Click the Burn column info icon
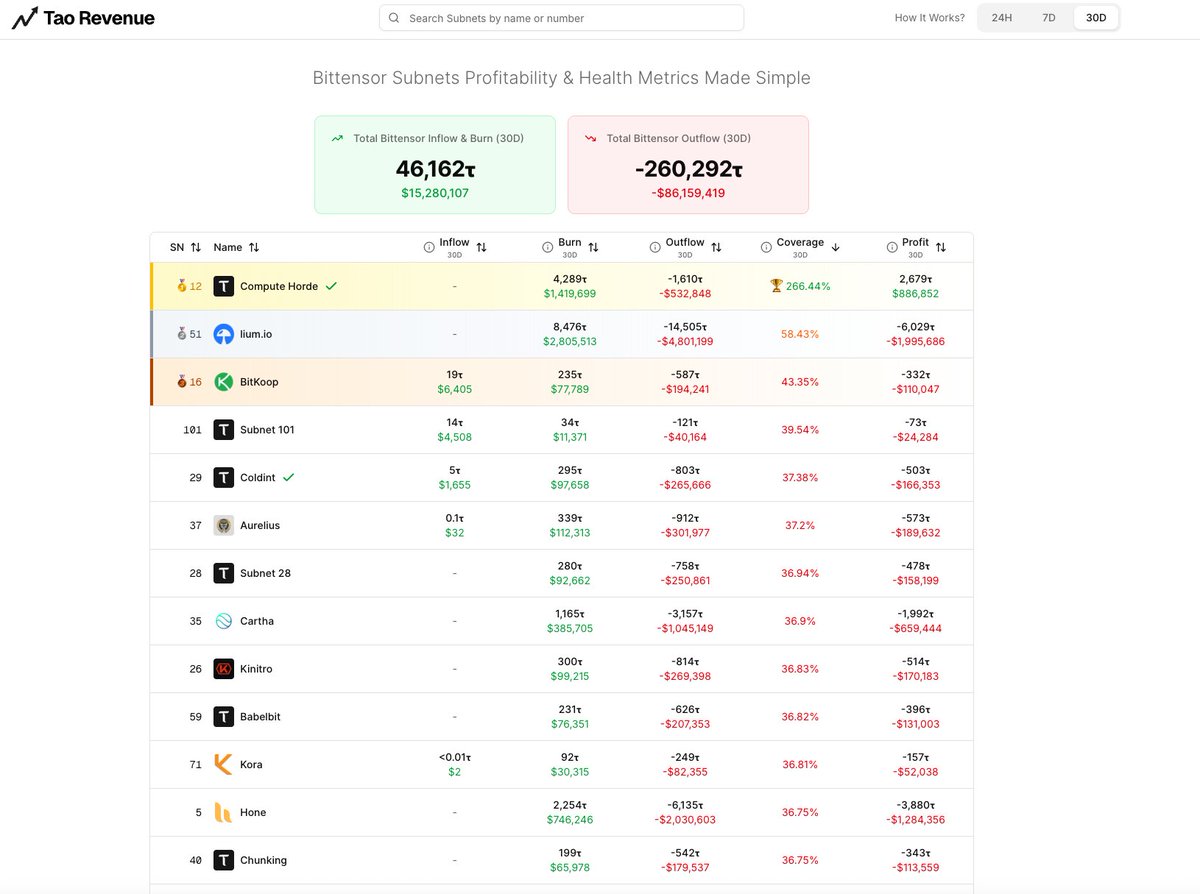 (x=547, y=247)
